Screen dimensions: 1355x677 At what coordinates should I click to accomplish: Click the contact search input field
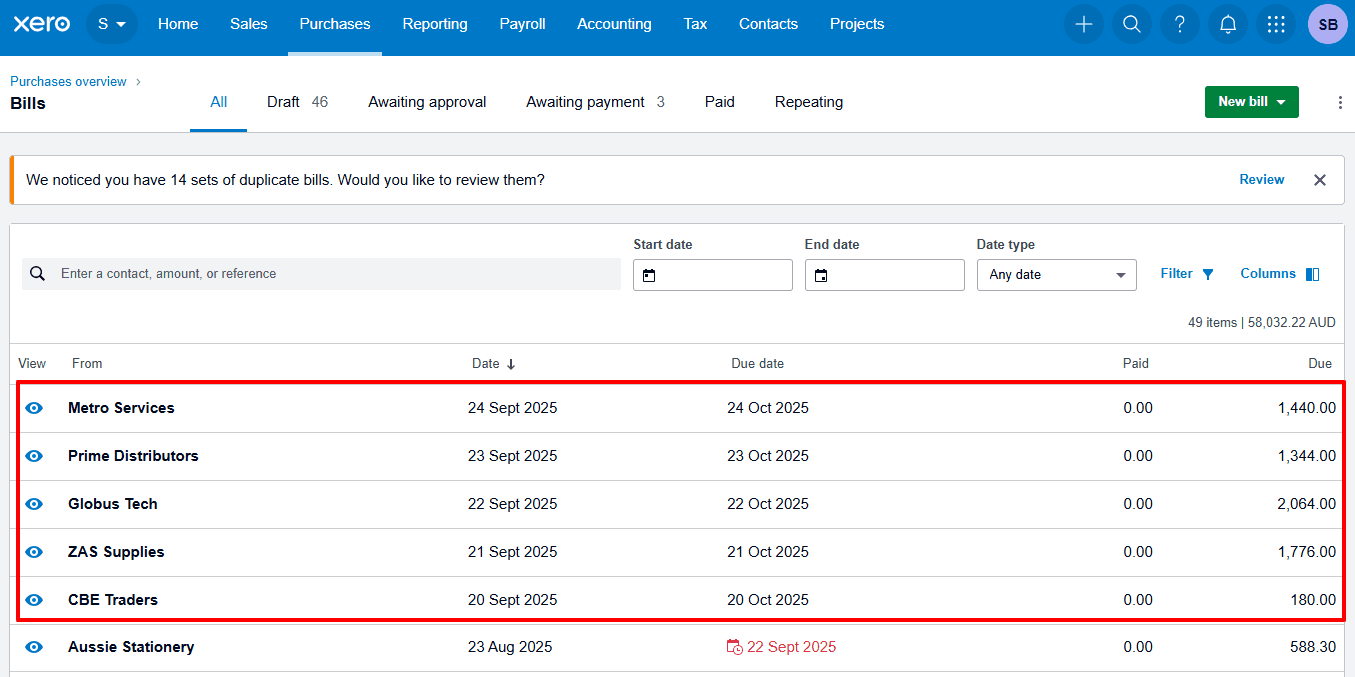[x=320, y=273]
